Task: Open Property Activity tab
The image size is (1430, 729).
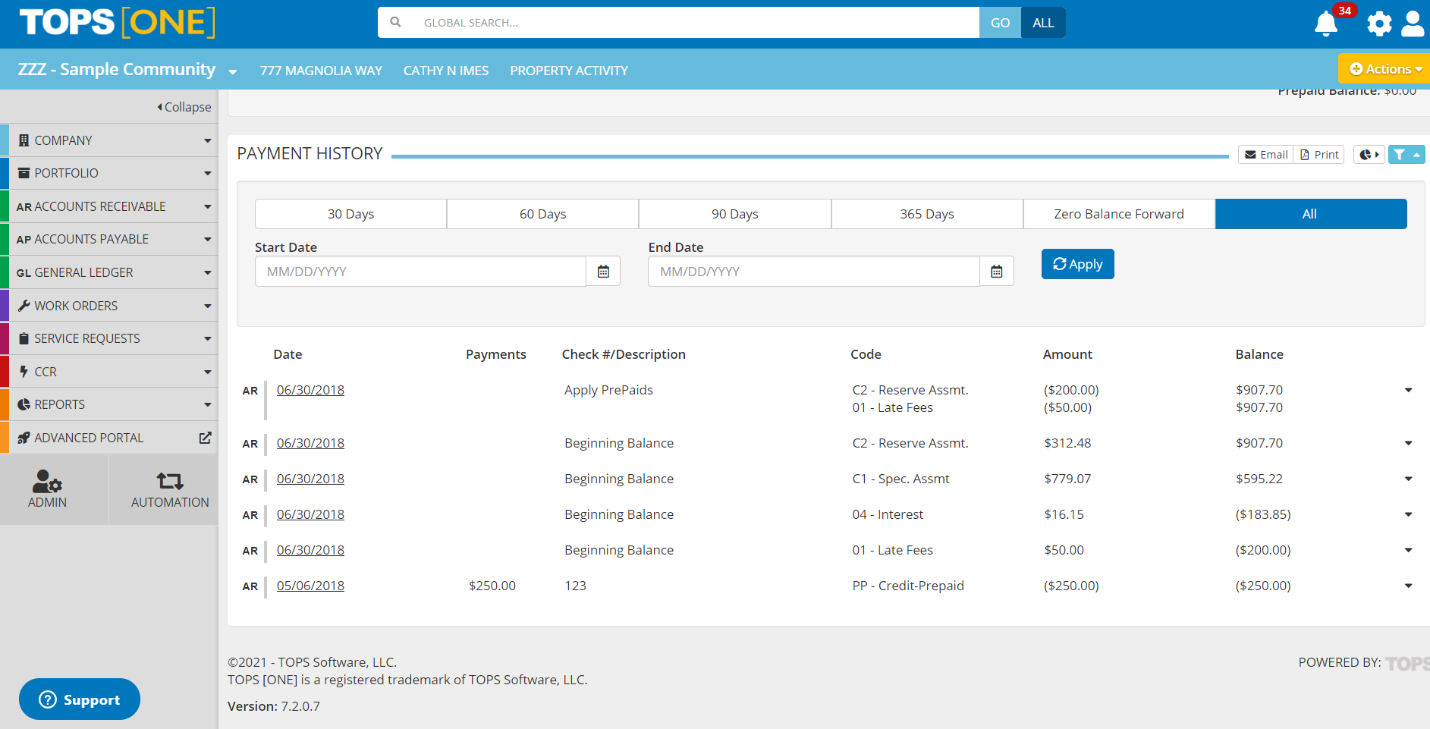Action: (x=568, y=70)
